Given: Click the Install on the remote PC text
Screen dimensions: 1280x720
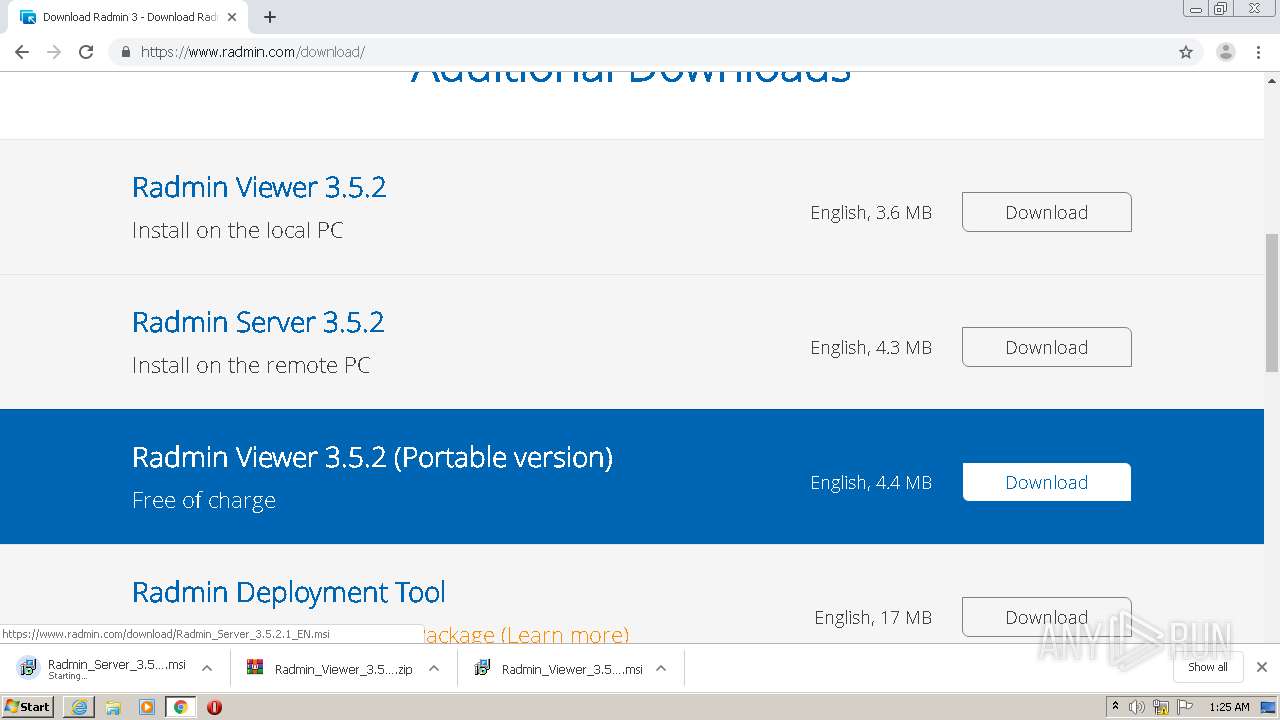Looking at the screenshot, I should click(x=251, y=365).
